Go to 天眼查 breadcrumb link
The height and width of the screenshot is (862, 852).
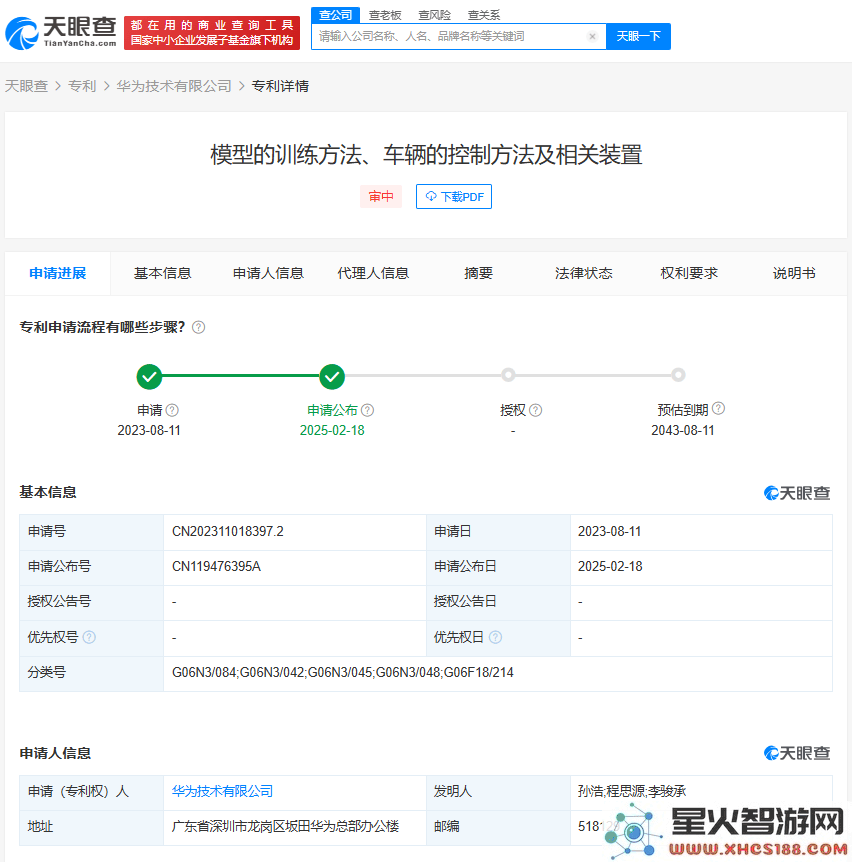click(26, 86)
